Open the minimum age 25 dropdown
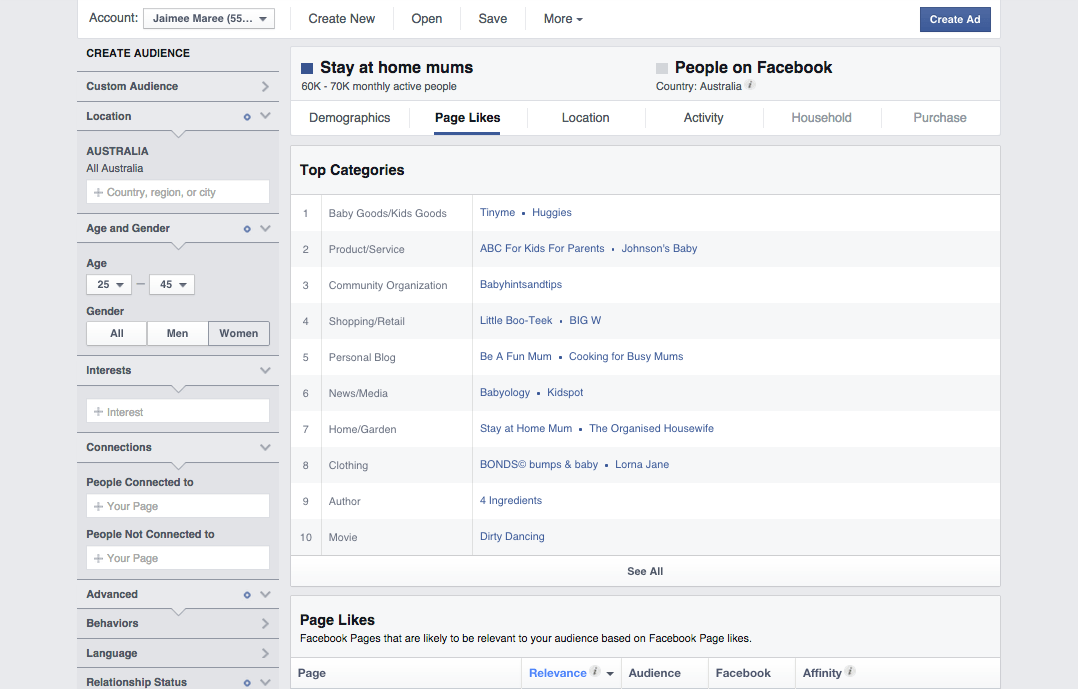Screen dimensions: 1078x689 click(x=109, y=285)
